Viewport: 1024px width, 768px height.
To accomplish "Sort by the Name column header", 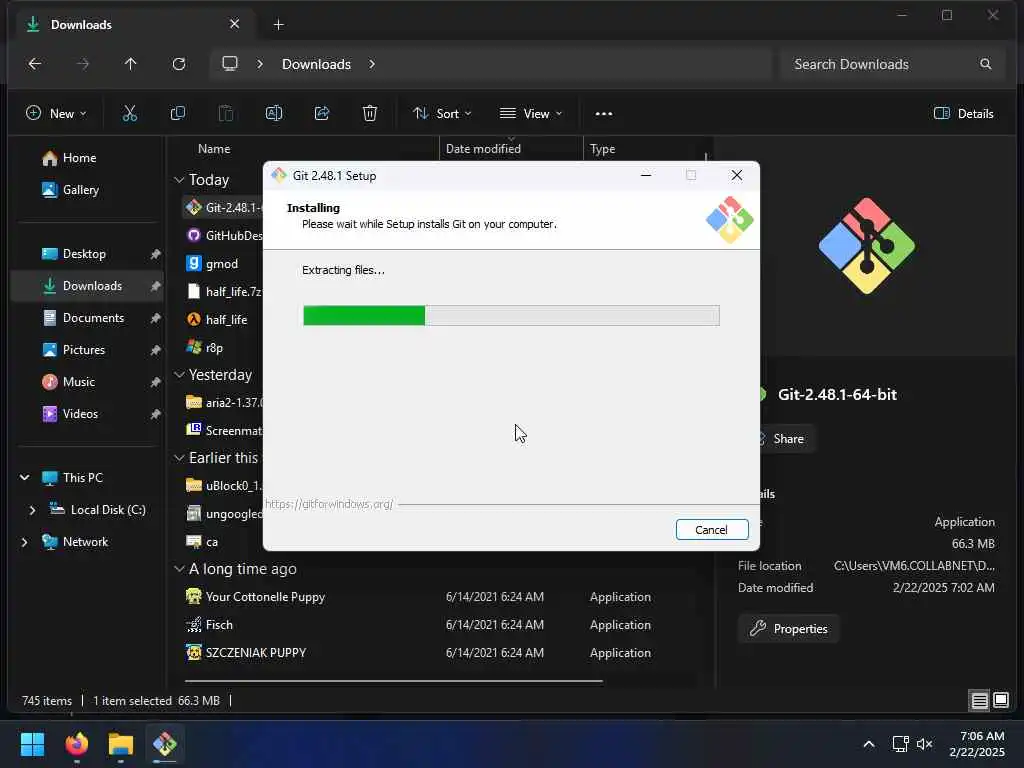I will [214, 149].
